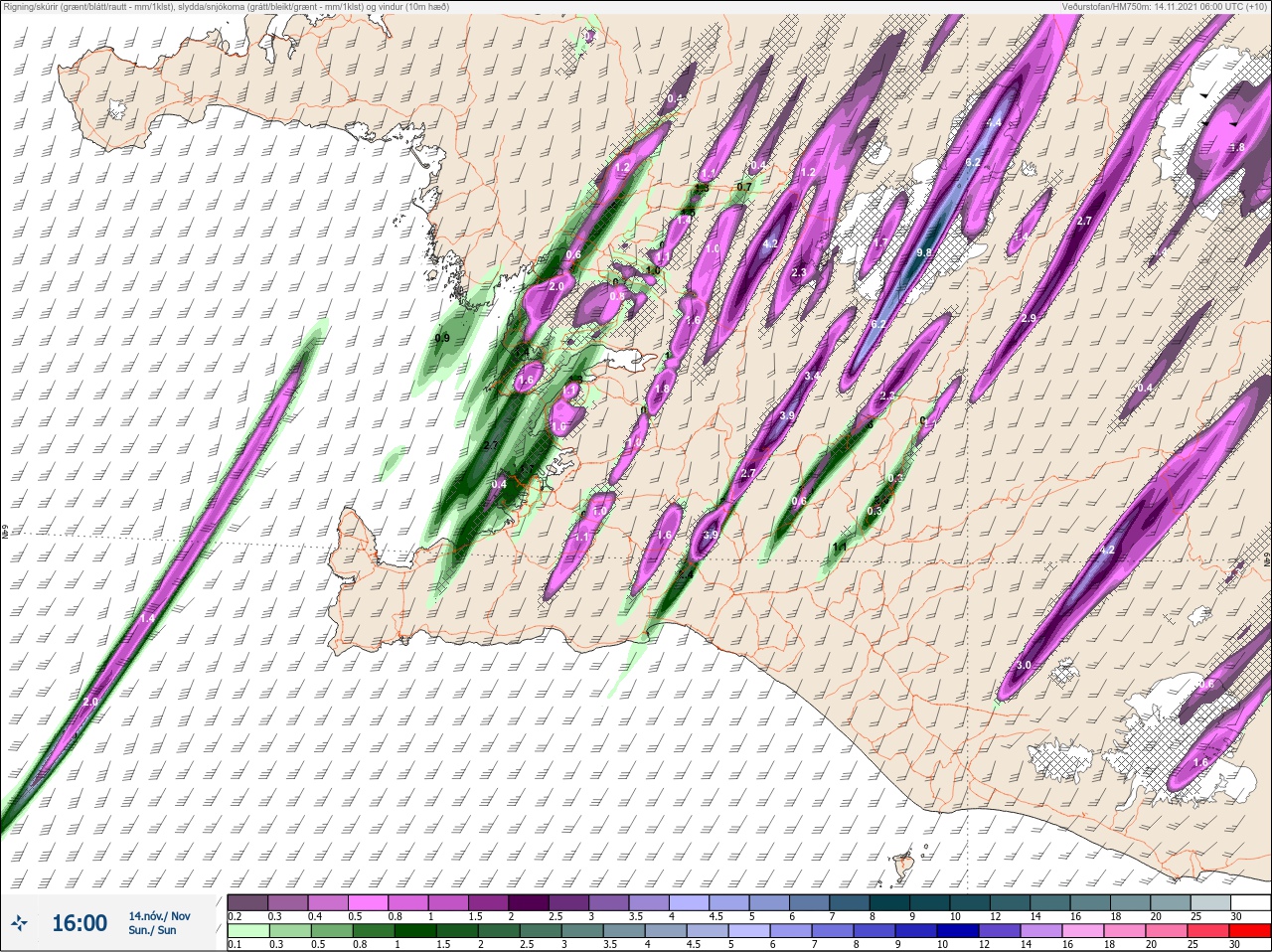1272x952 pixels.
Task: Select upper legend swatch between 25 and 30
Action: pos(1209,902)
